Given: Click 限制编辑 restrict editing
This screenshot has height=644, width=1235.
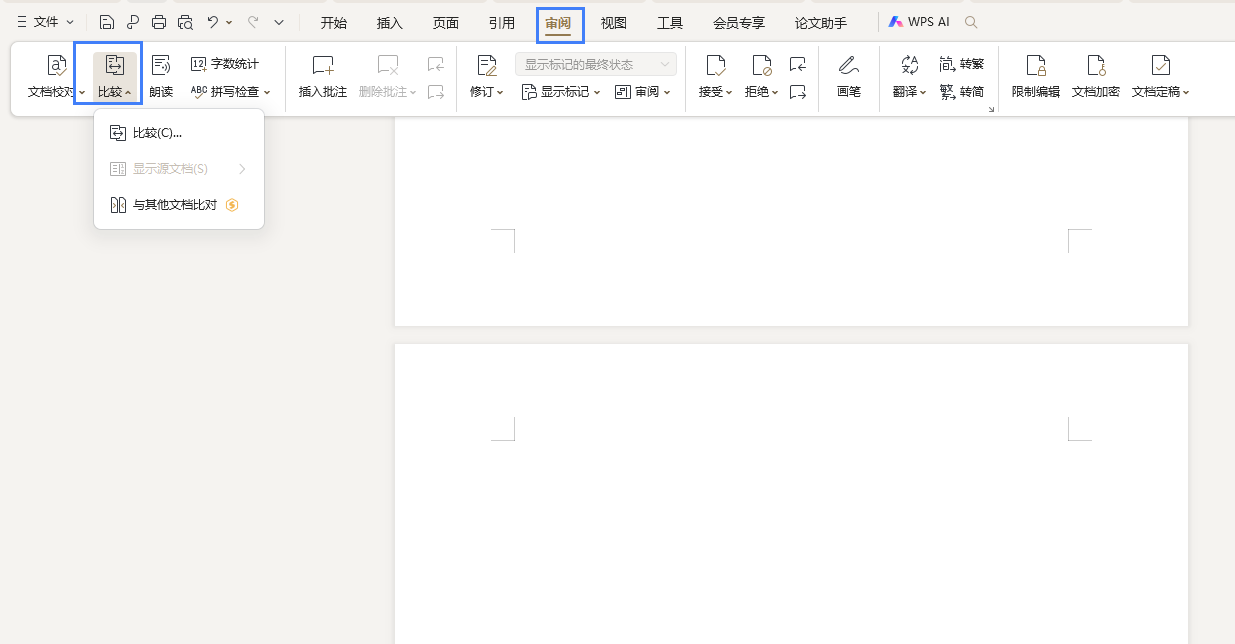Looking at the screenshot, I should [x=1036, y=77].
